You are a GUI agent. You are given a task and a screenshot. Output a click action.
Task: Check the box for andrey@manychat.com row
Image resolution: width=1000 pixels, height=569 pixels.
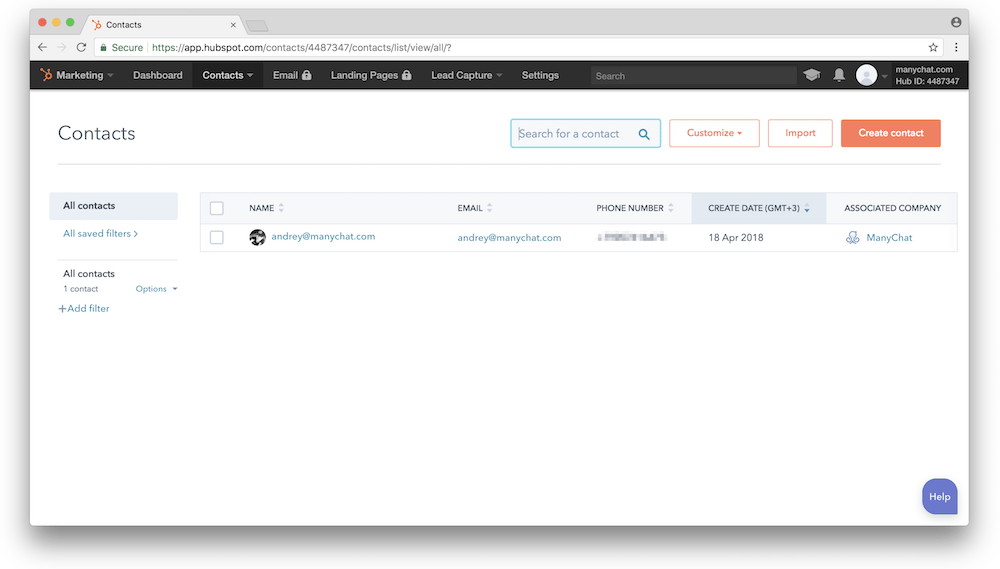[x=217, y=237]
